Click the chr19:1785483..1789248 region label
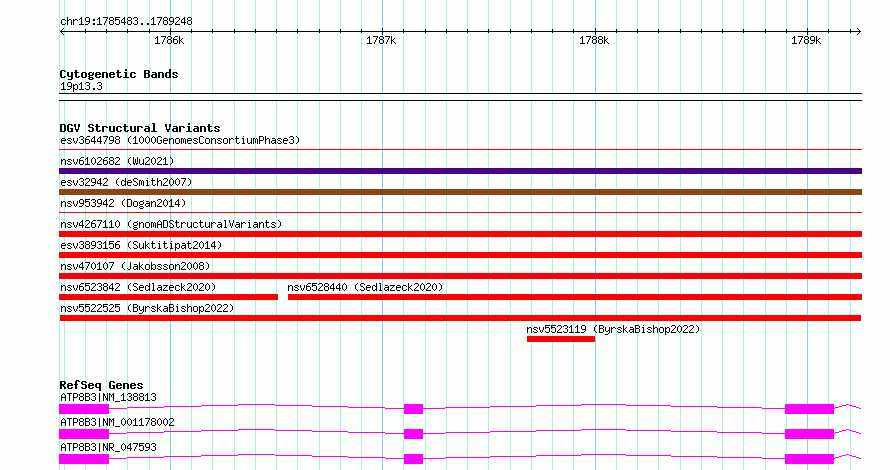This screenshot has width=890, height=470. 126,21
